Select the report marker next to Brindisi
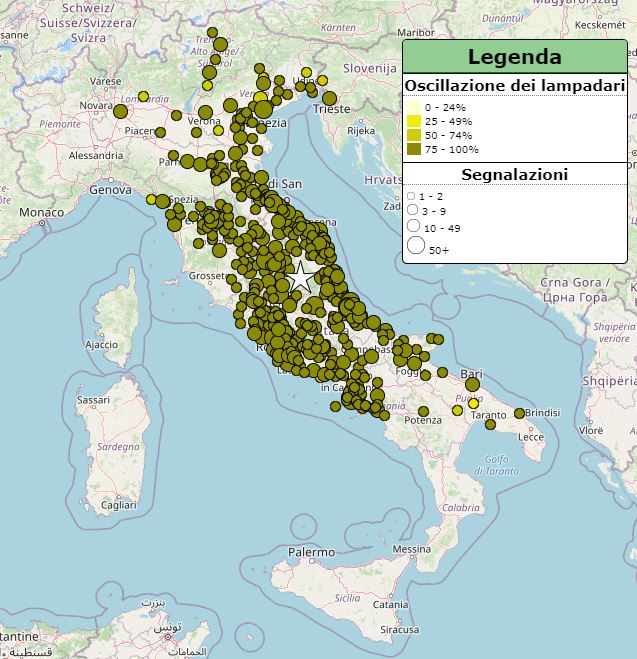The image size is (637, 659). [x=519, y=413]
